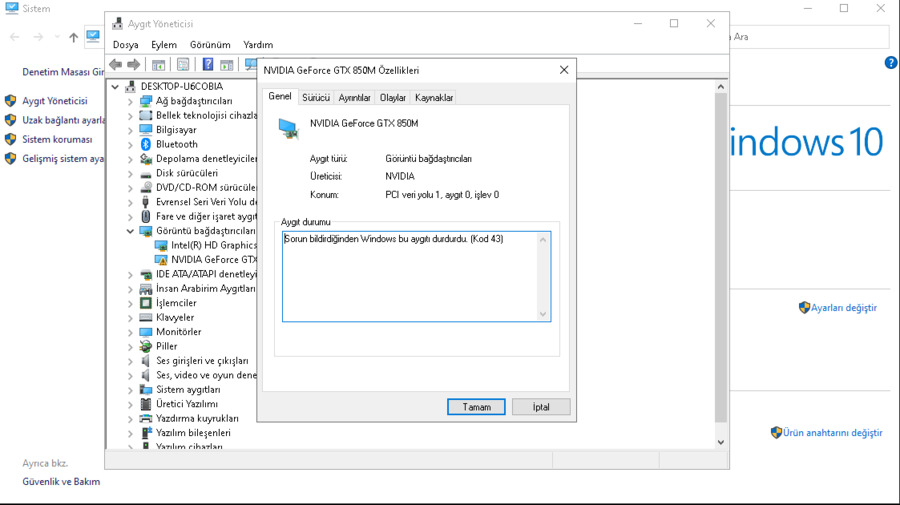Switch to the Sürücü tab
Image resolution: width=900 pixels, height=505 pixels.
[x=316, y=98]
